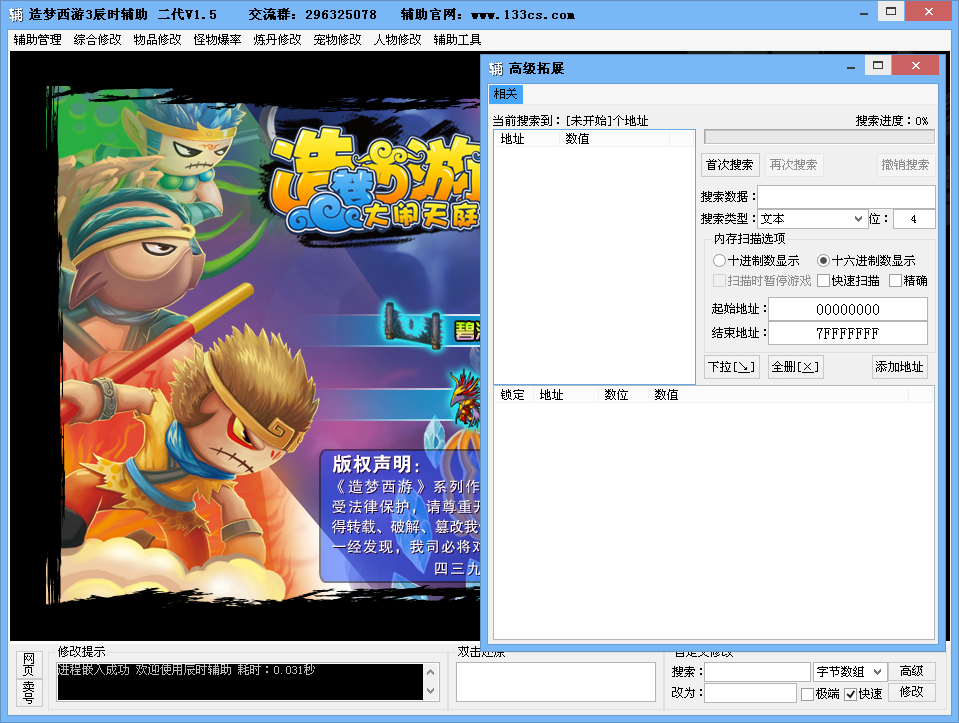This screenshot has height=723, width=959.
Task: Click the 攻击还原 text box
Action: [556, 682]
